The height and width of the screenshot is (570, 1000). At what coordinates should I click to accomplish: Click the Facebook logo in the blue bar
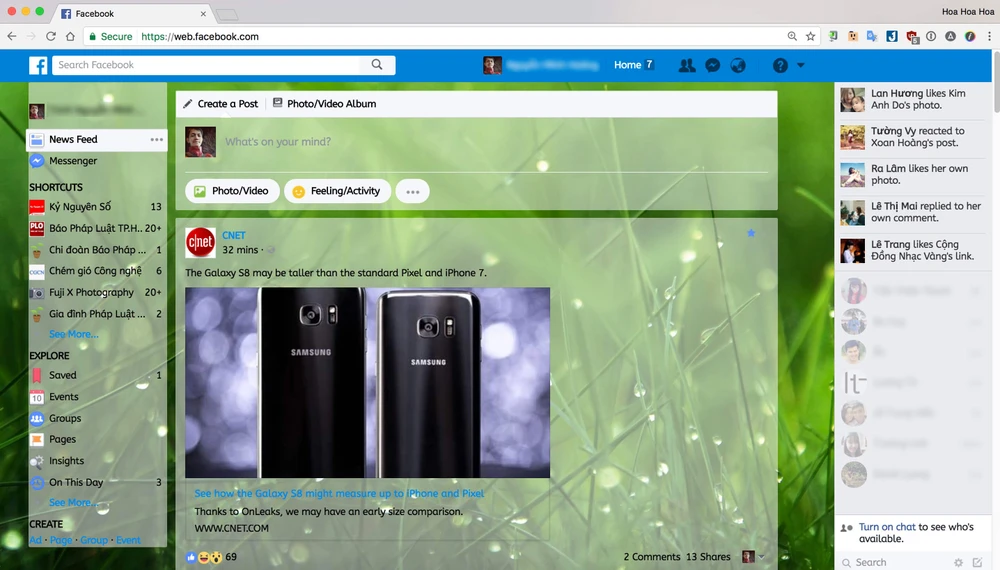(x=38, y=66)
